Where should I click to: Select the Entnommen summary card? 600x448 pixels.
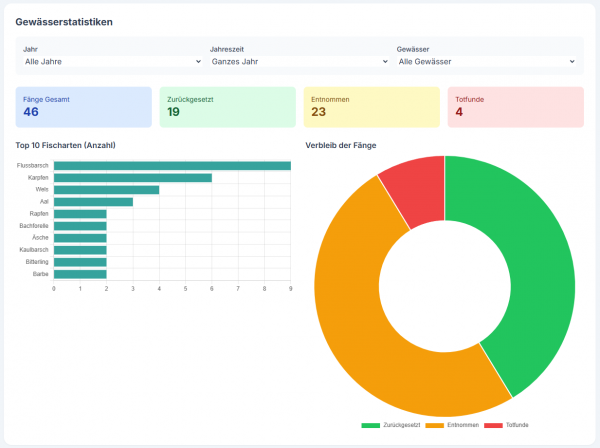pyautogui.click(x=371, y=106)
